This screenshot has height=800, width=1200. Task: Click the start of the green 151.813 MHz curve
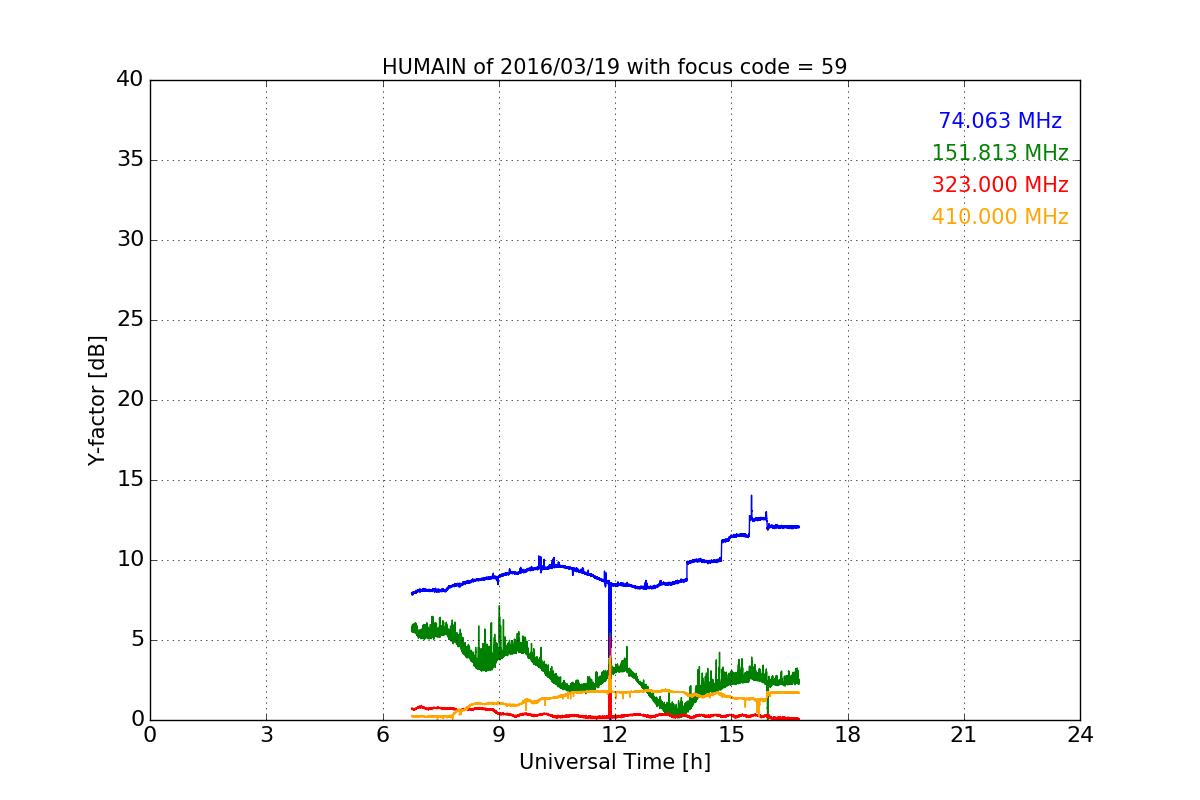412,628
